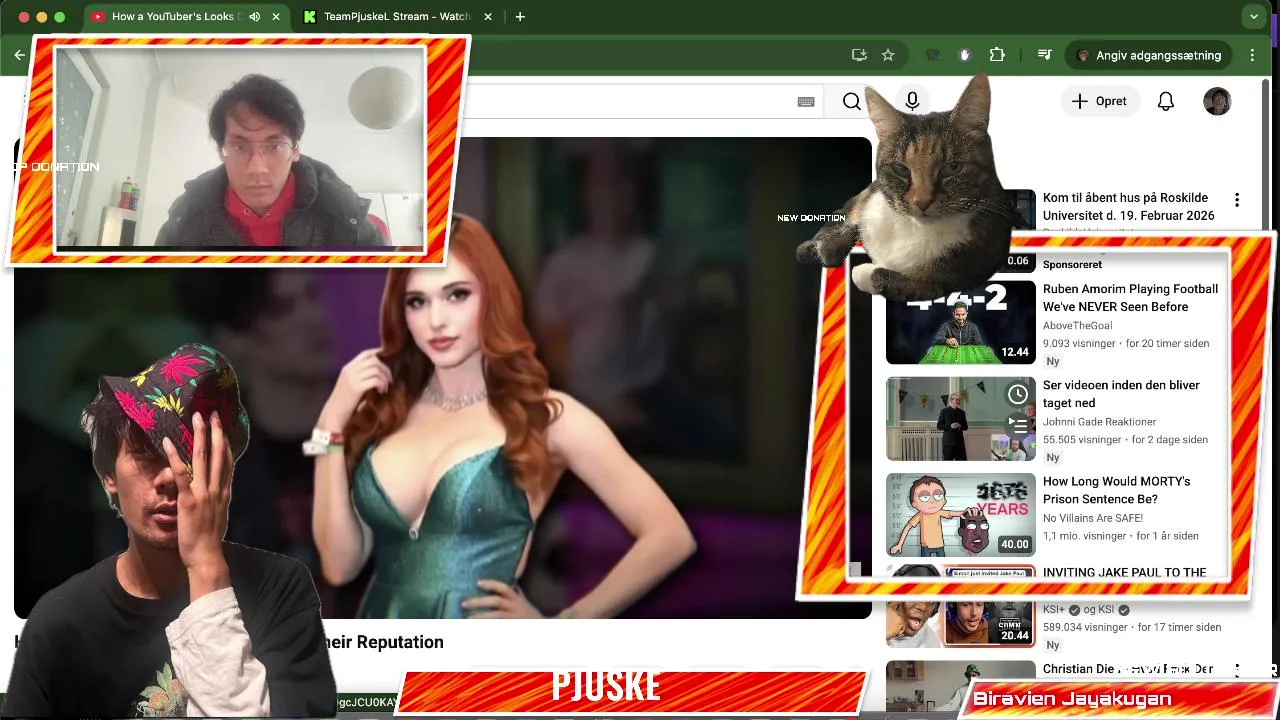The width and height of the screenshot is (1280, 720).
Task: Visit the Johnni Gade Reaktioner channel
Action: [x=1099, y=422]
